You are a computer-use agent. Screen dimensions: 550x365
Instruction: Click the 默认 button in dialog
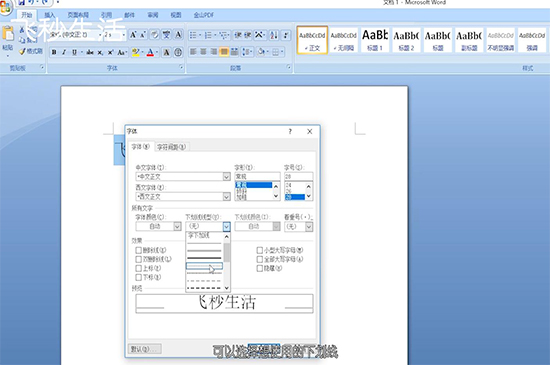coord(145,349)
